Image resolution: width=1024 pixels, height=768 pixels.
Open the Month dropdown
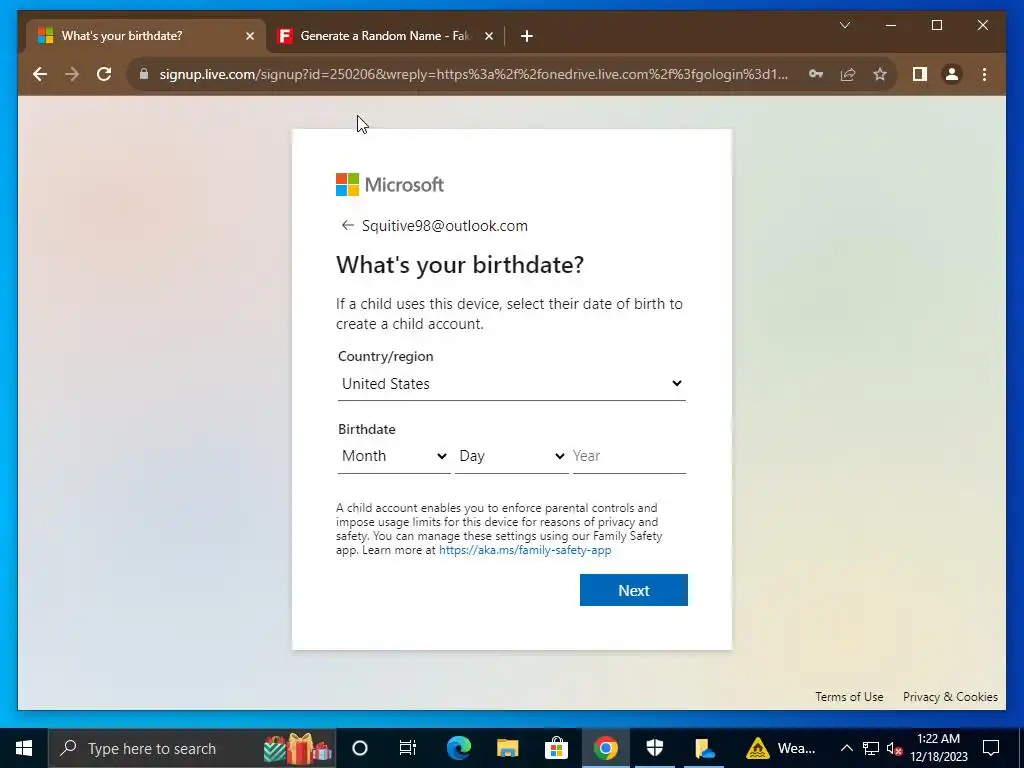click(x=394, y=456)
